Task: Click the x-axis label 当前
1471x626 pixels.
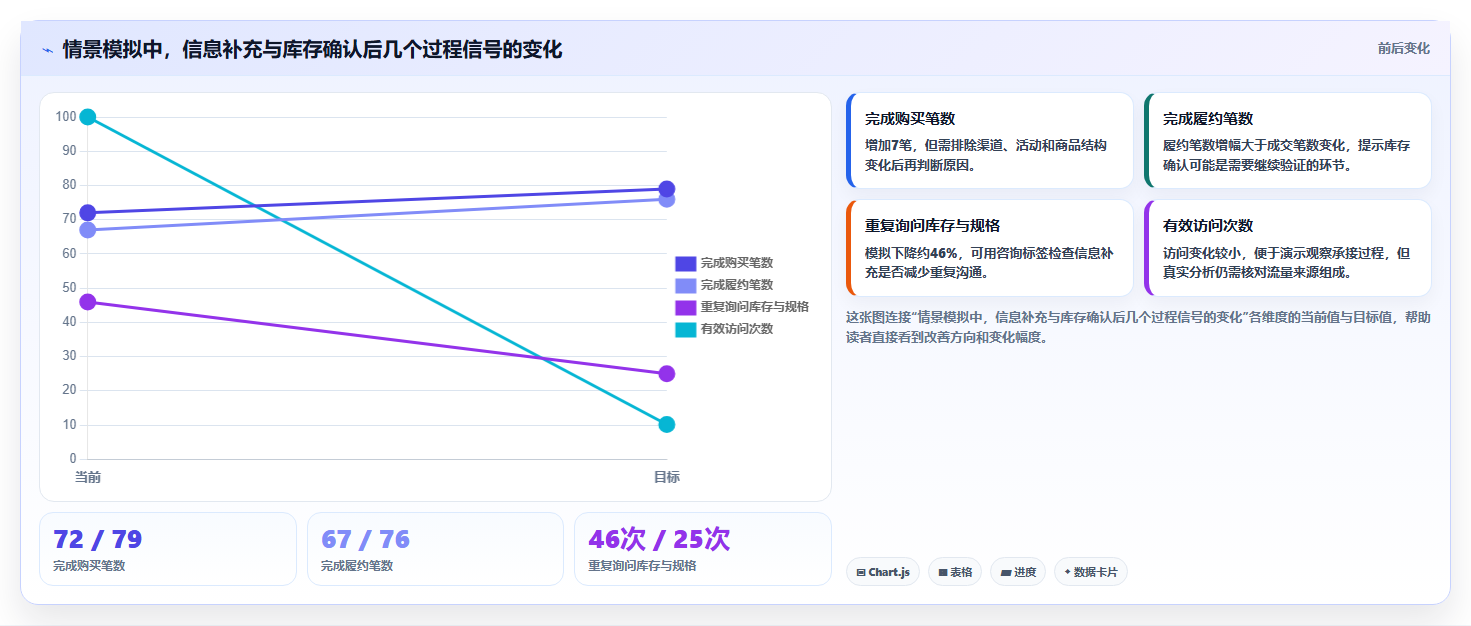Action: pos(88,477)
